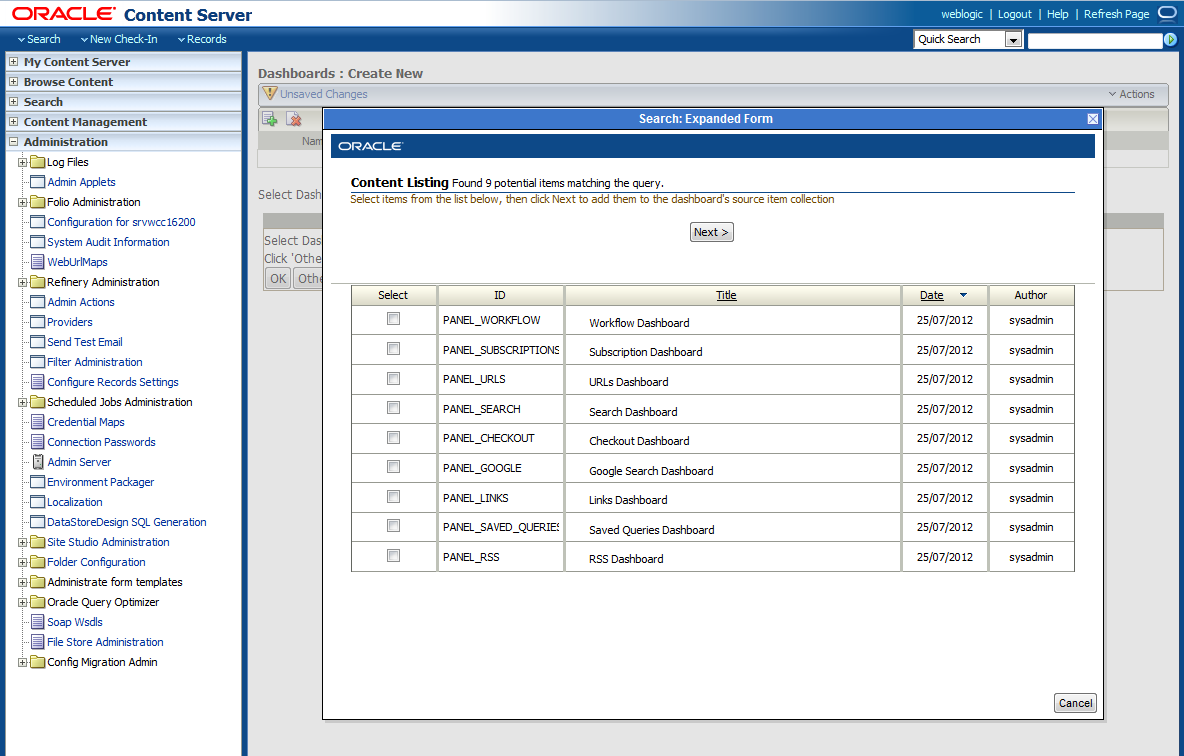Check the PANEL_WORKFLOW select checkbox
The width and height of the screenshot is (1184, 756).
[x=393, y=318]
